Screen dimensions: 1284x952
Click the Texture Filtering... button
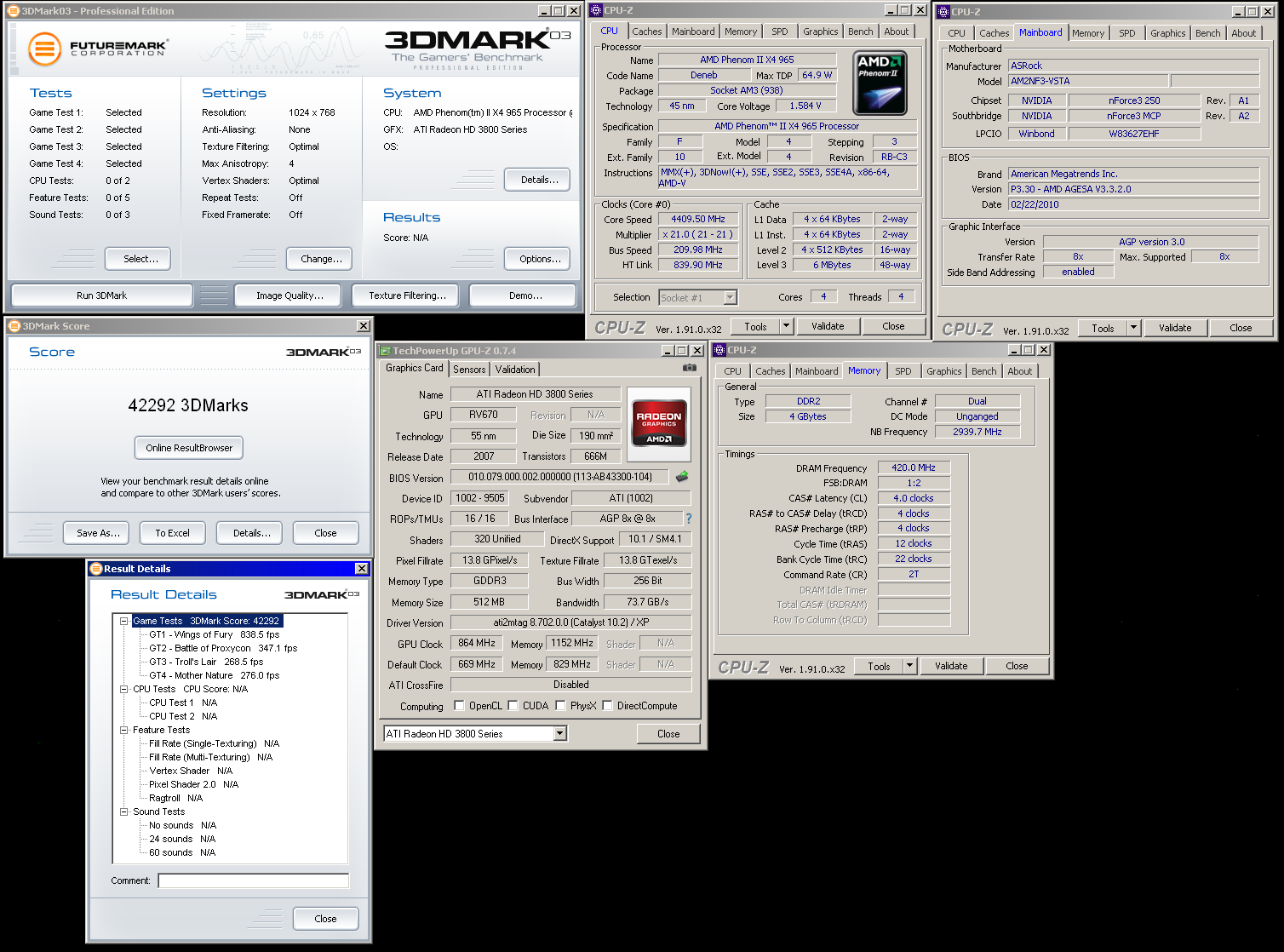[407, 295]
